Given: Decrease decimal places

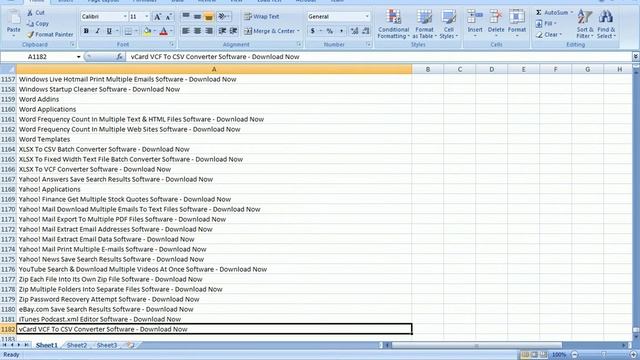Looking at the screenshot, I should point(366,31).
